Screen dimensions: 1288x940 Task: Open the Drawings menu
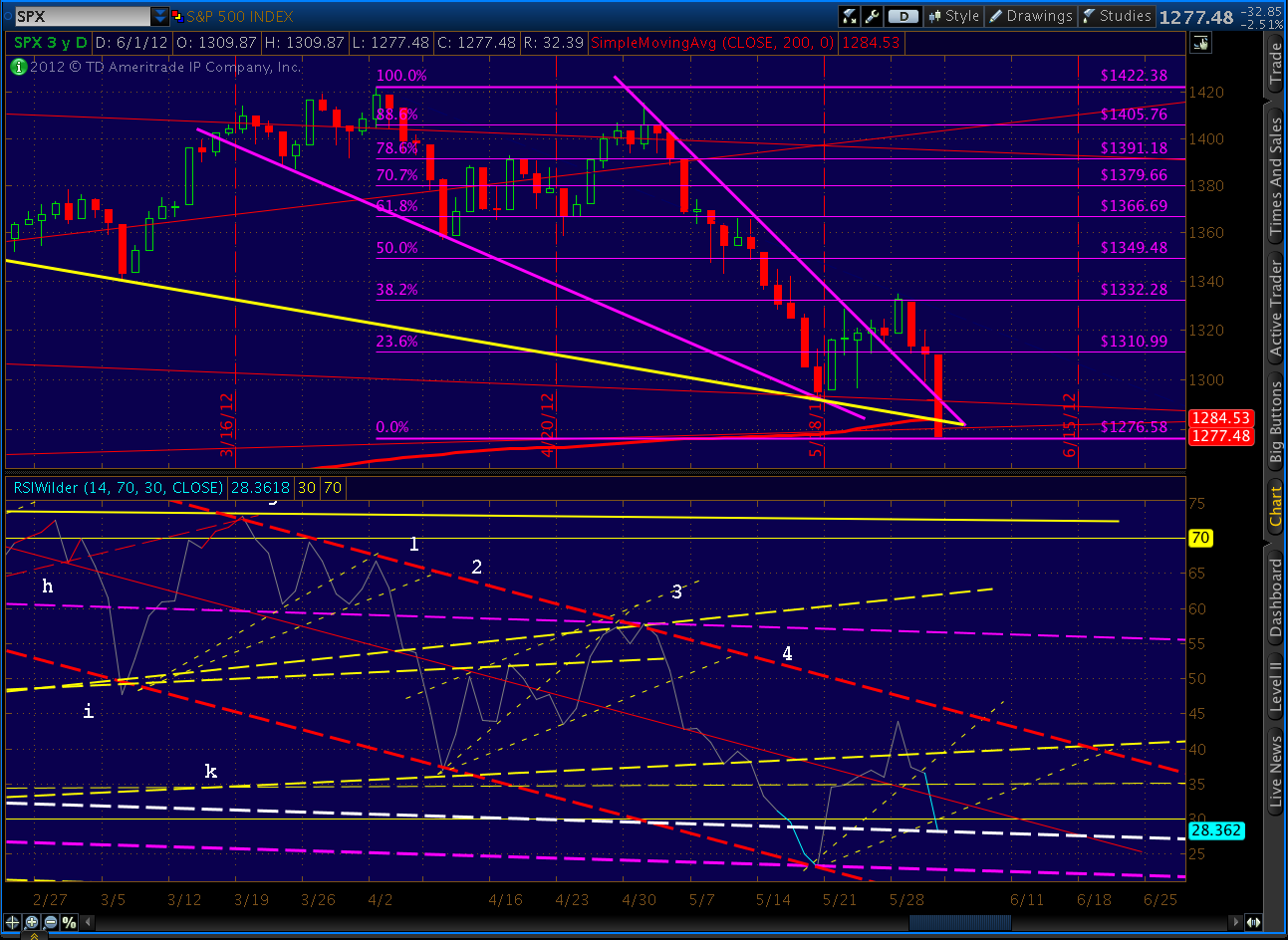(1031, 16)
